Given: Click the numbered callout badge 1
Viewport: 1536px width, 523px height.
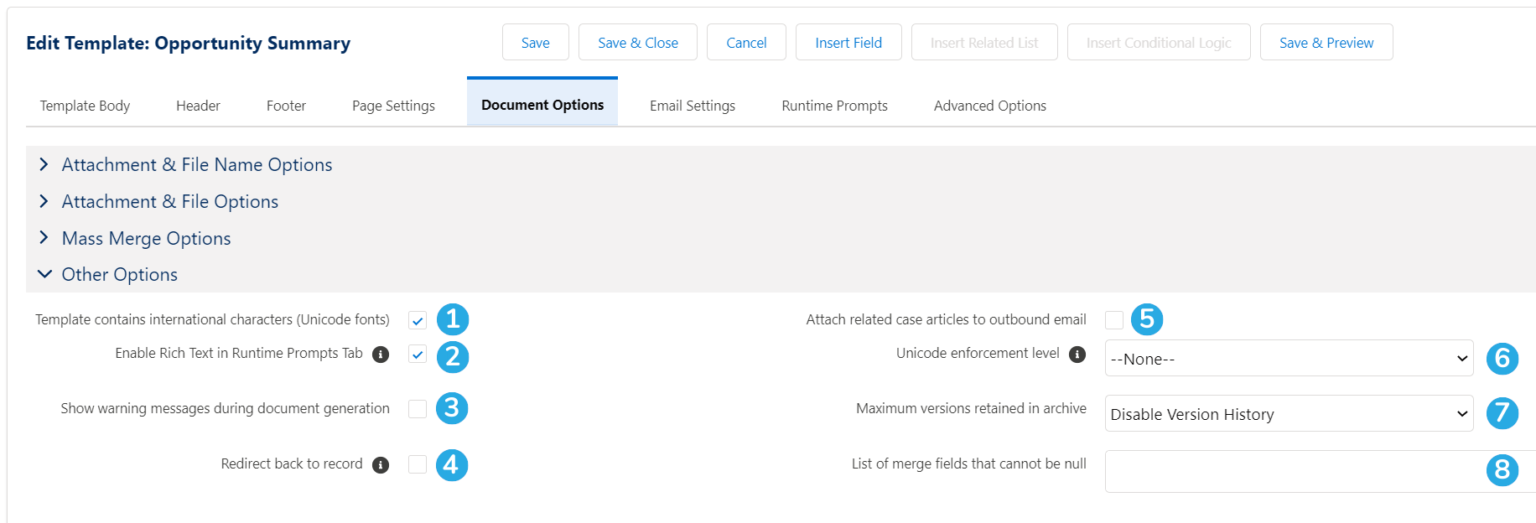Looking at the screenshot, I should 452,320.
